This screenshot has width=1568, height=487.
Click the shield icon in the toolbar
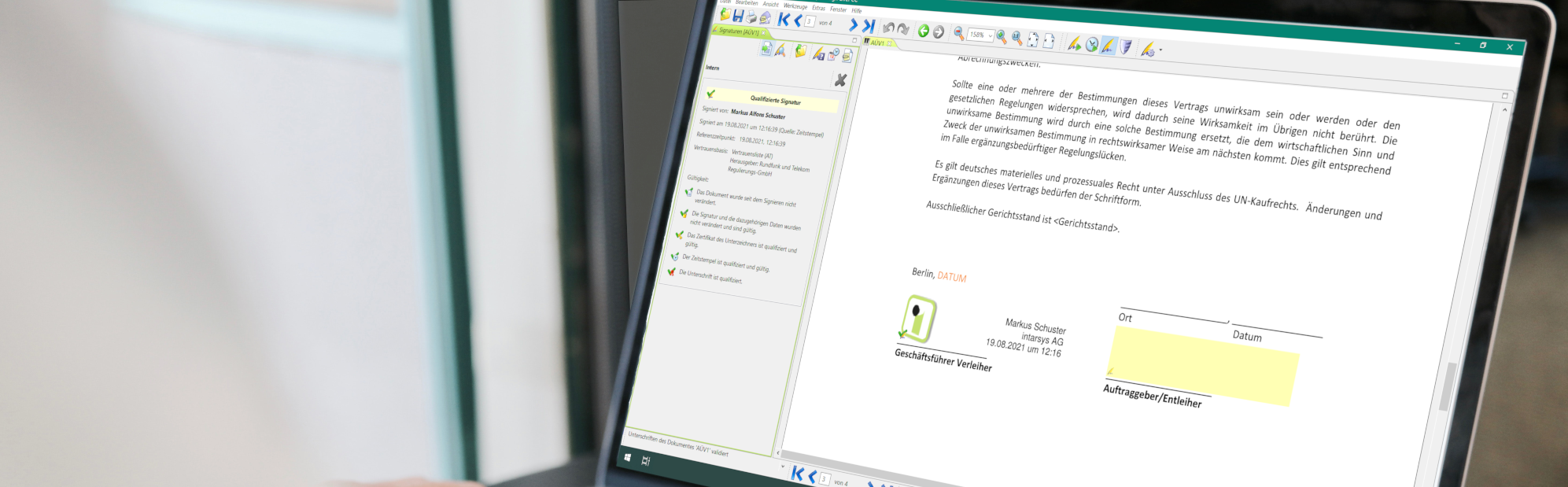1126,47
